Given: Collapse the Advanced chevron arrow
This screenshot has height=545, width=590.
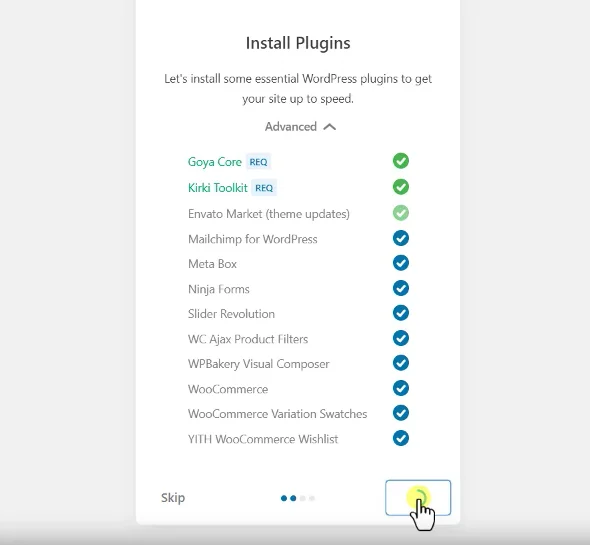Looking at the screenshot, I should pyautogui.click(x=329, y=127).
